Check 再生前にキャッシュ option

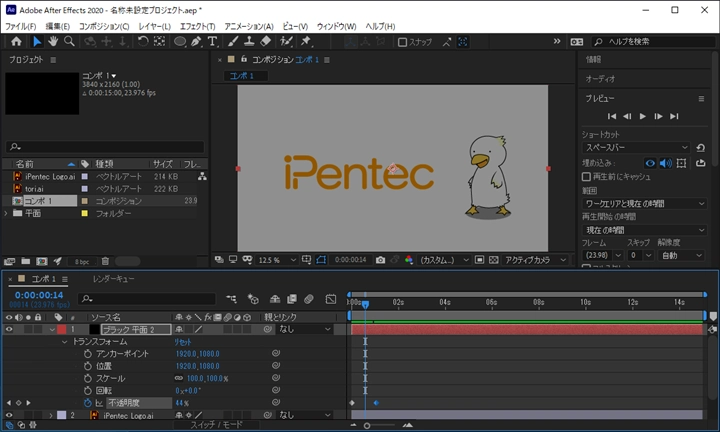tap(587, 176)
